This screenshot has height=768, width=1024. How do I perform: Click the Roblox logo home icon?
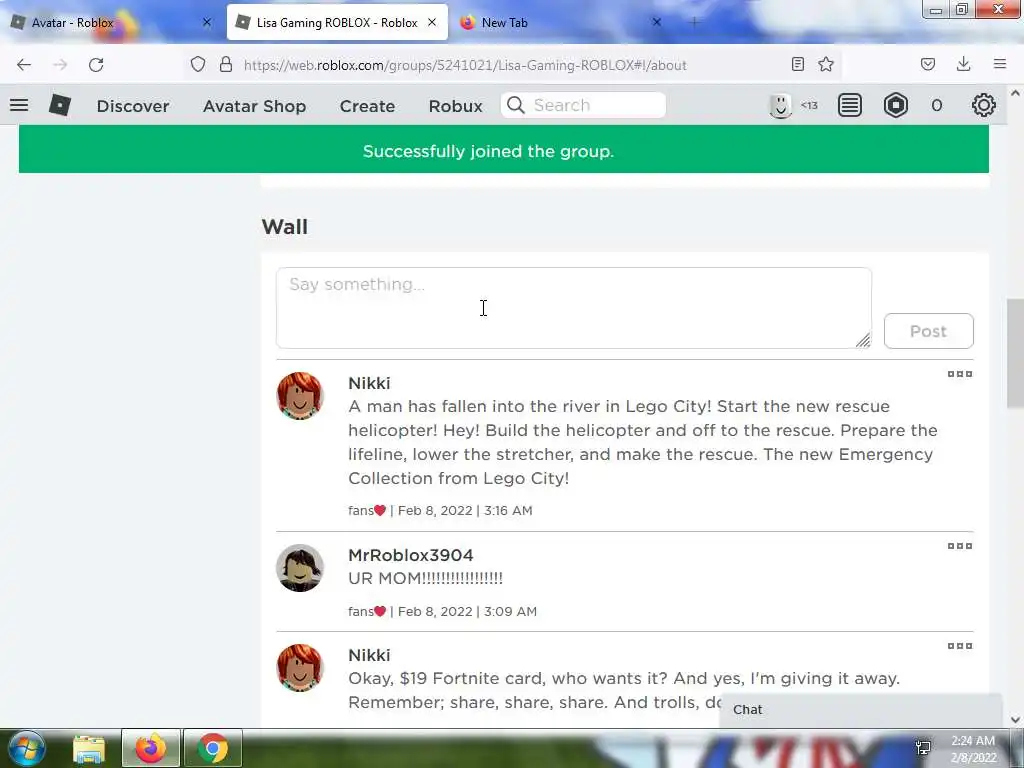tap(59, 105)
